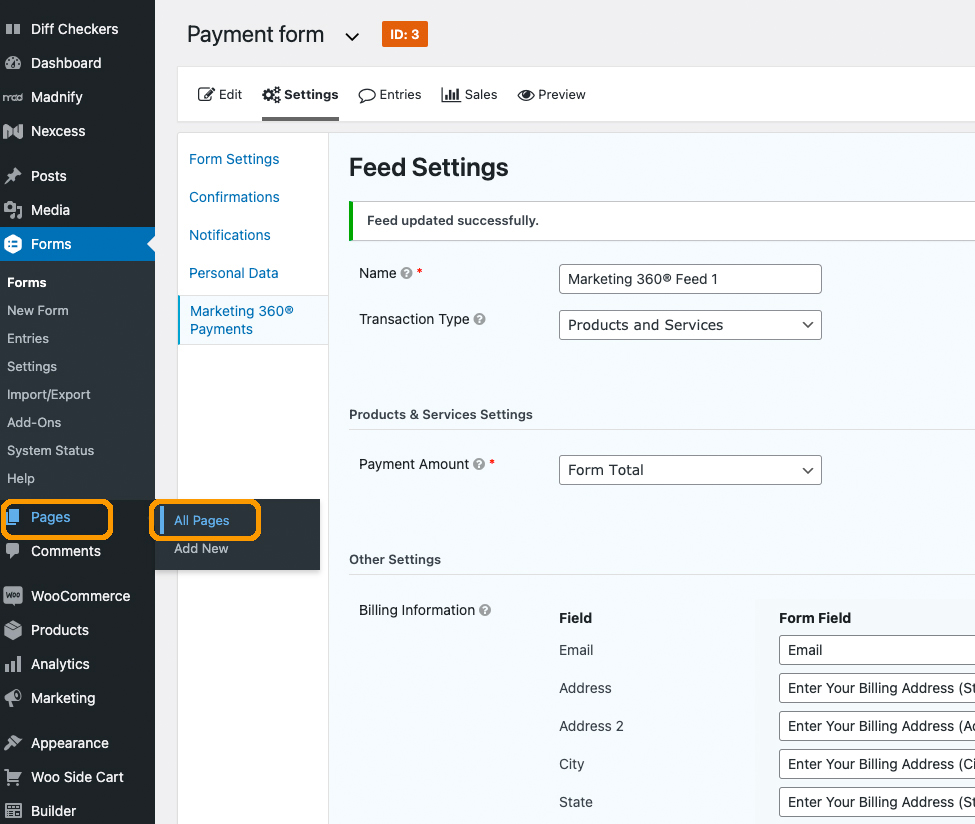Click the Appearance paintbrush icon

[x=13, y=743]
